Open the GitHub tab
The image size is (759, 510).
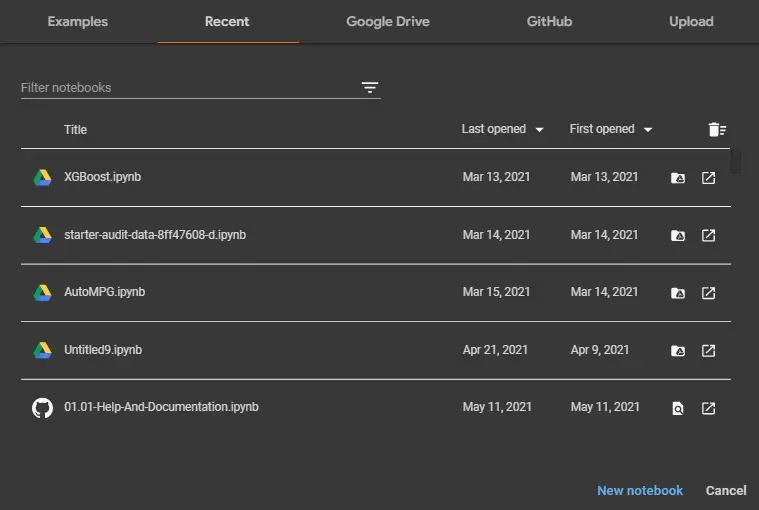pyautogui.click(x=549, y=21)
